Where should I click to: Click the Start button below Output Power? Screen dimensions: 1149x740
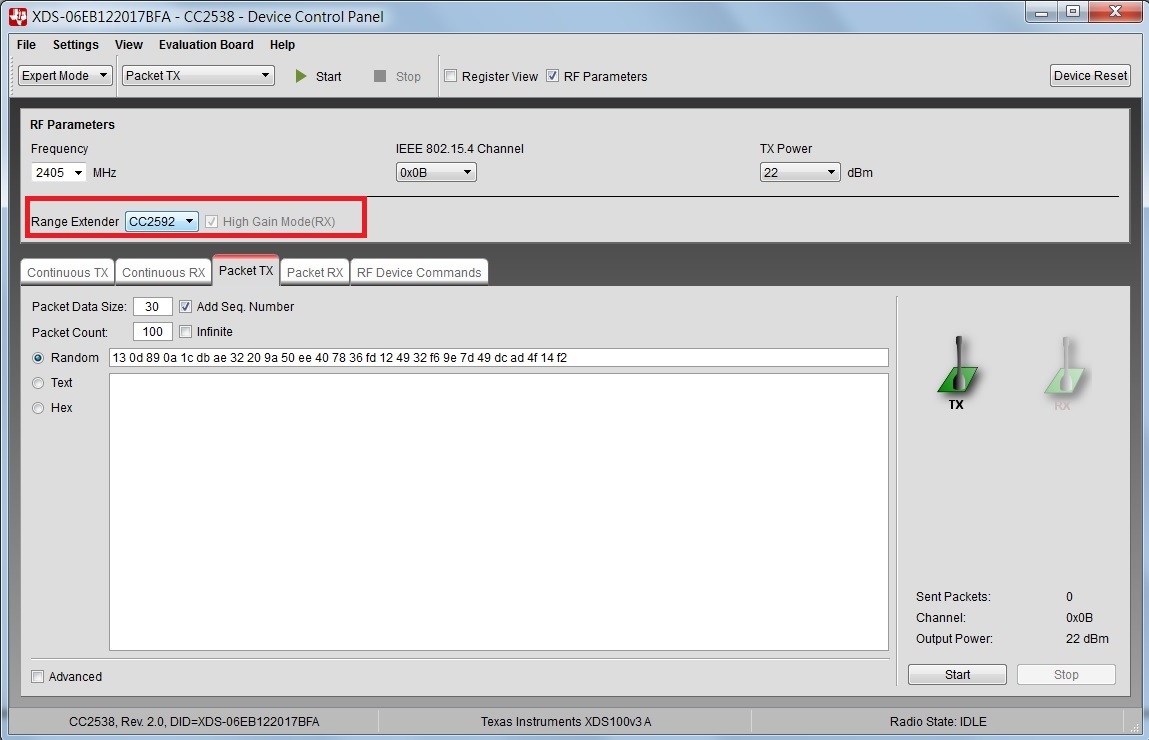(x=957, y=675)
